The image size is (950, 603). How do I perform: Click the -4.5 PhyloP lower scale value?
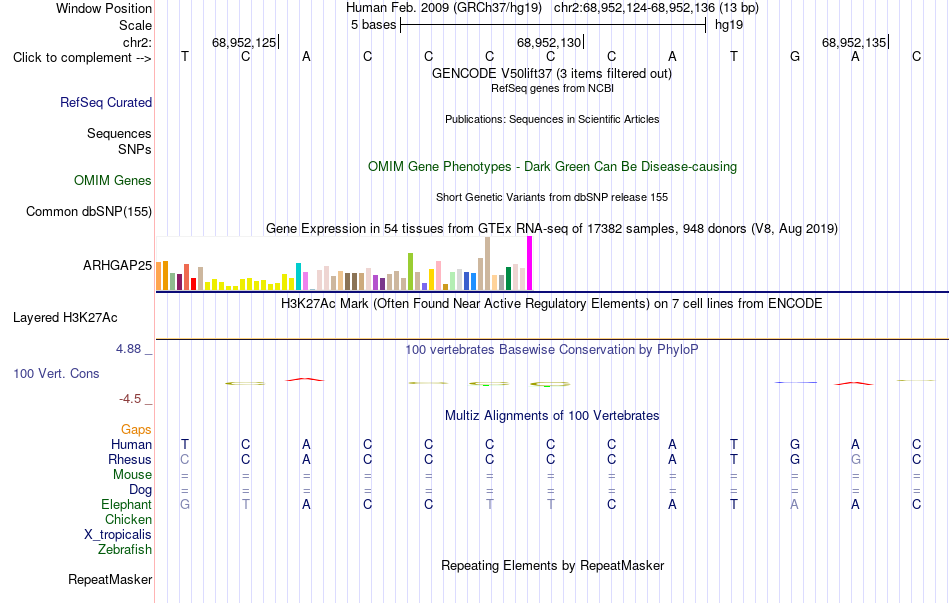click(x=130, y=399)
